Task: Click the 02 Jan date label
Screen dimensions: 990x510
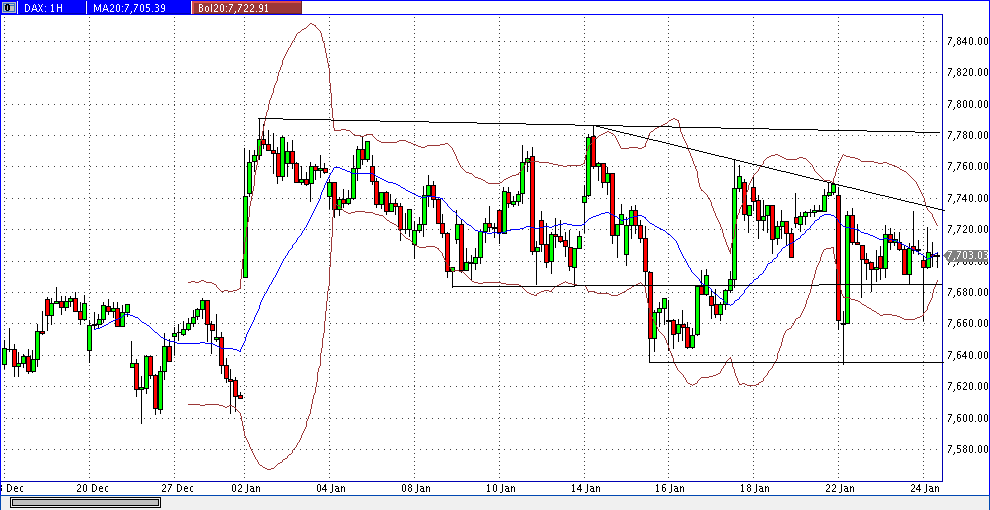Action: pyautogui.click(x=246, y=488)
